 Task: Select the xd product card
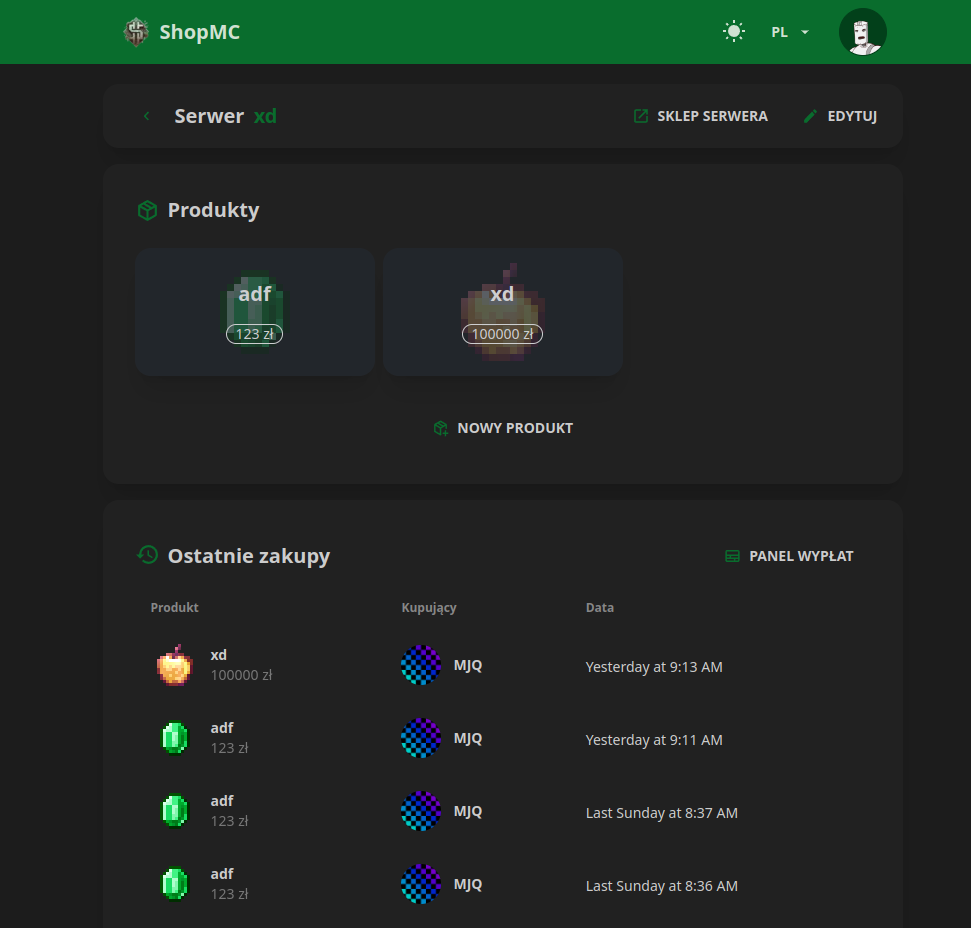point(502,312)
